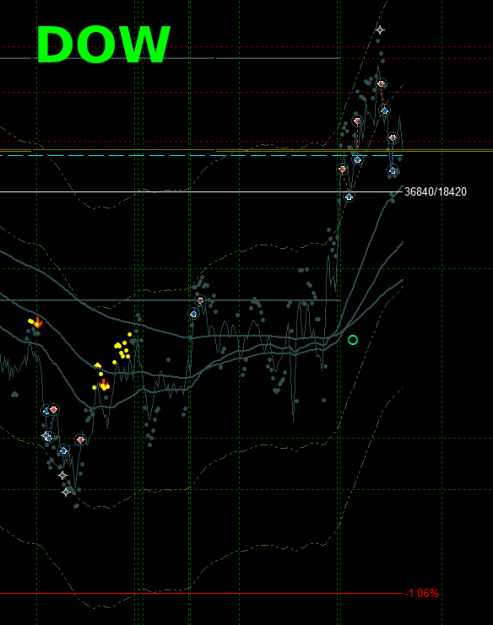Click the red marker on the mid-chart gray line
493x625 pixels.
[x=200, y=301]
